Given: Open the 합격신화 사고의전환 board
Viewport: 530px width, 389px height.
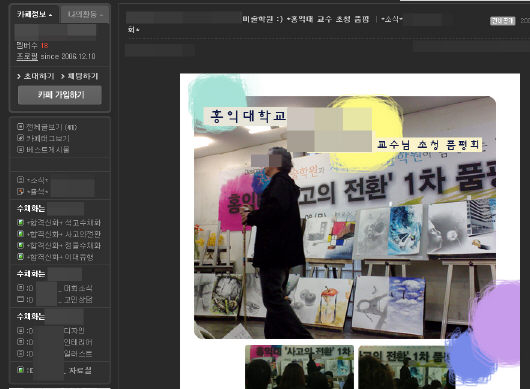Looking at the screenshot, I should point(64,234).
